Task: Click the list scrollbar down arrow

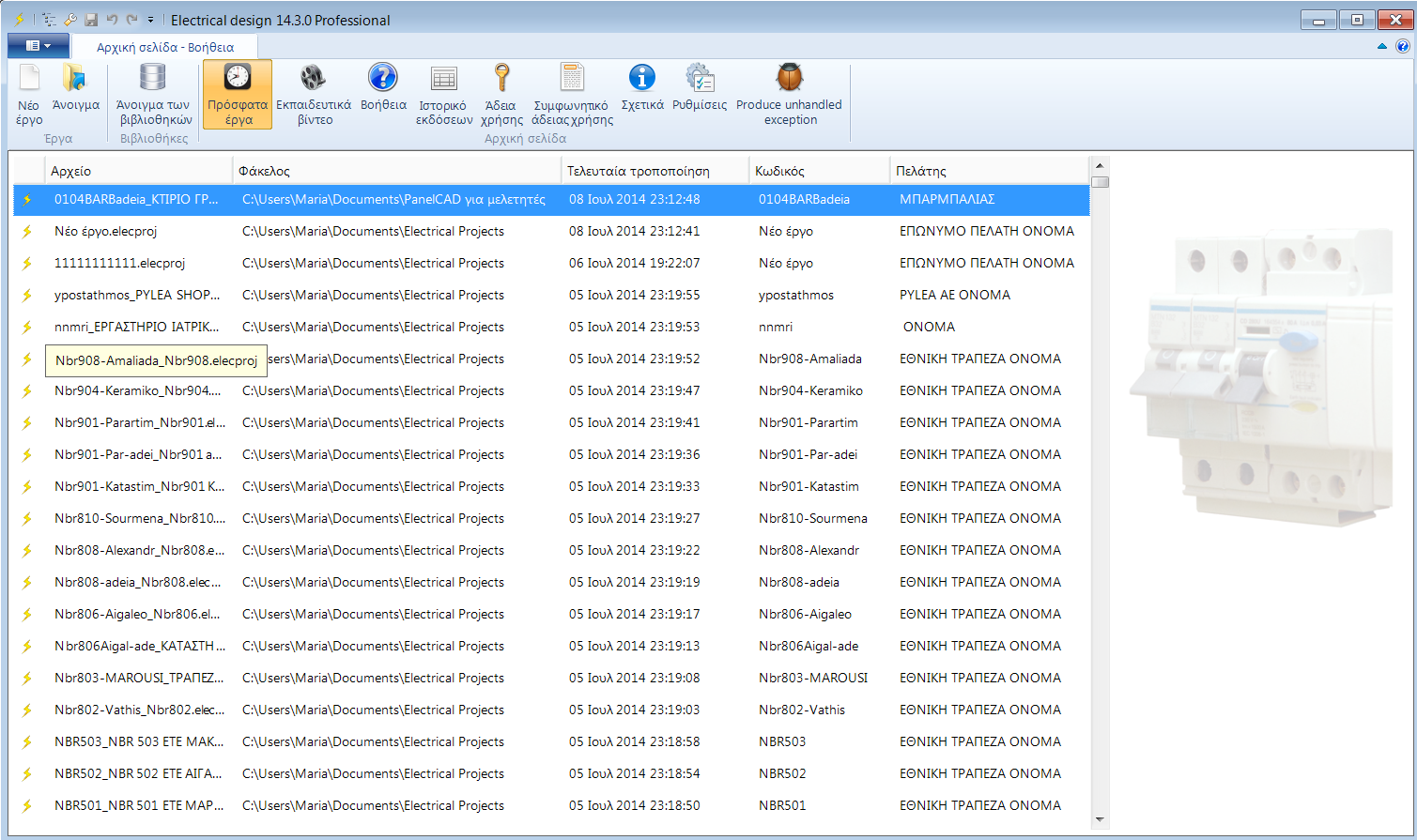Action: point(1100,819)
